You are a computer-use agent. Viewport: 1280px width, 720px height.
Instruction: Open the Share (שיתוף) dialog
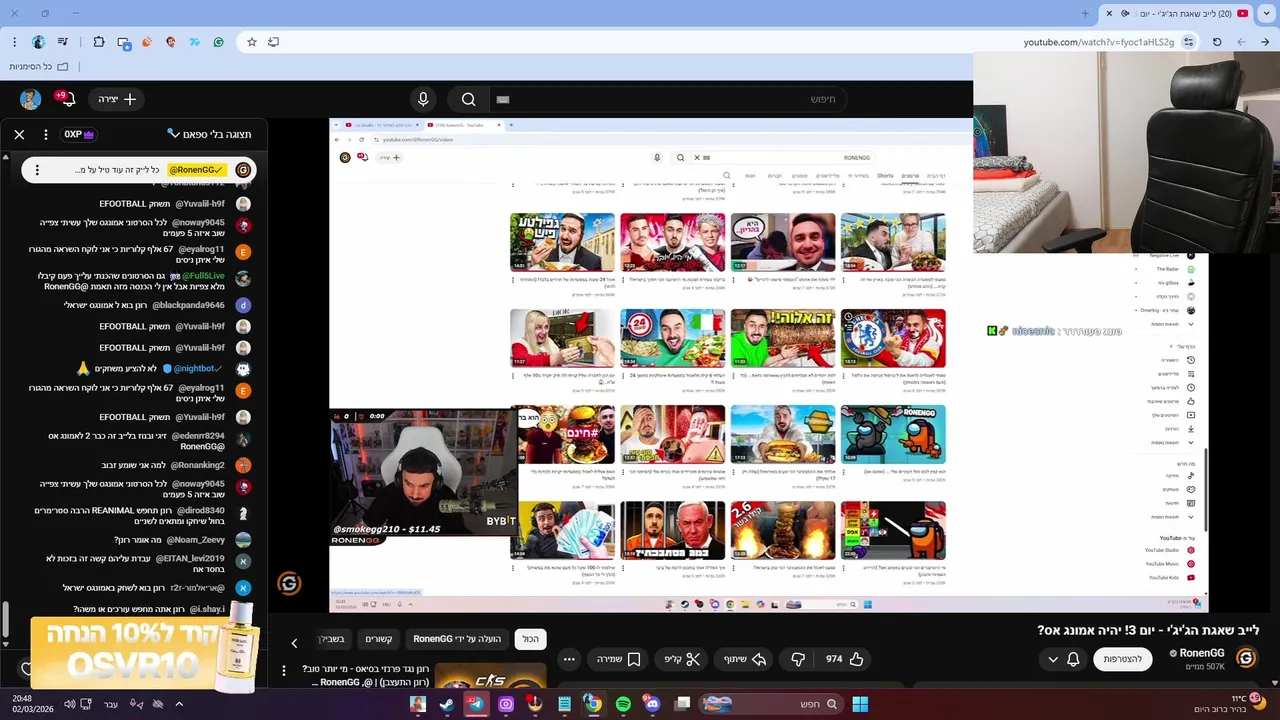click(744, 659)
